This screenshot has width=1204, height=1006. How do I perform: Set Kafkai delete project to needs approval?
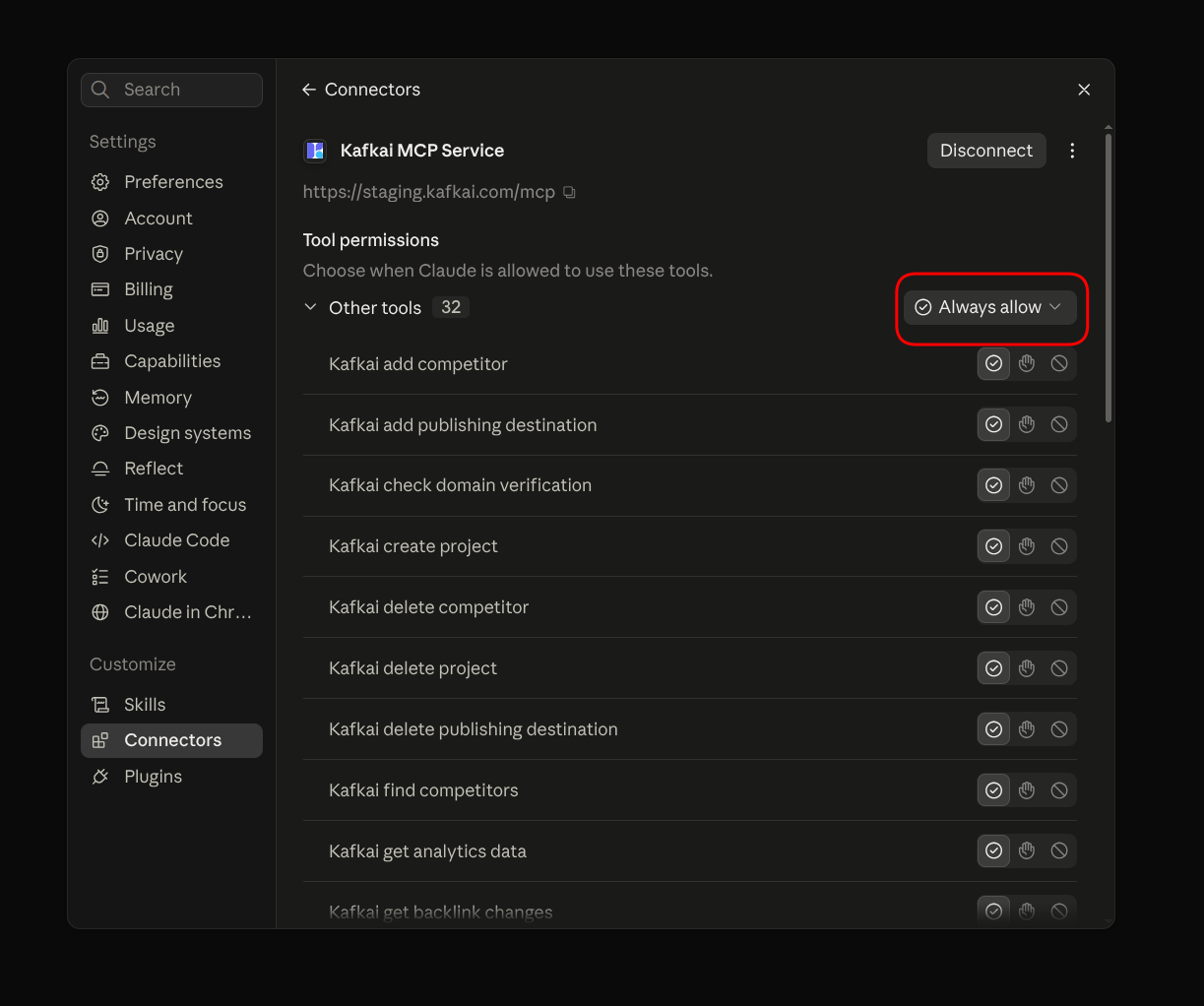tap(1027, 668)
